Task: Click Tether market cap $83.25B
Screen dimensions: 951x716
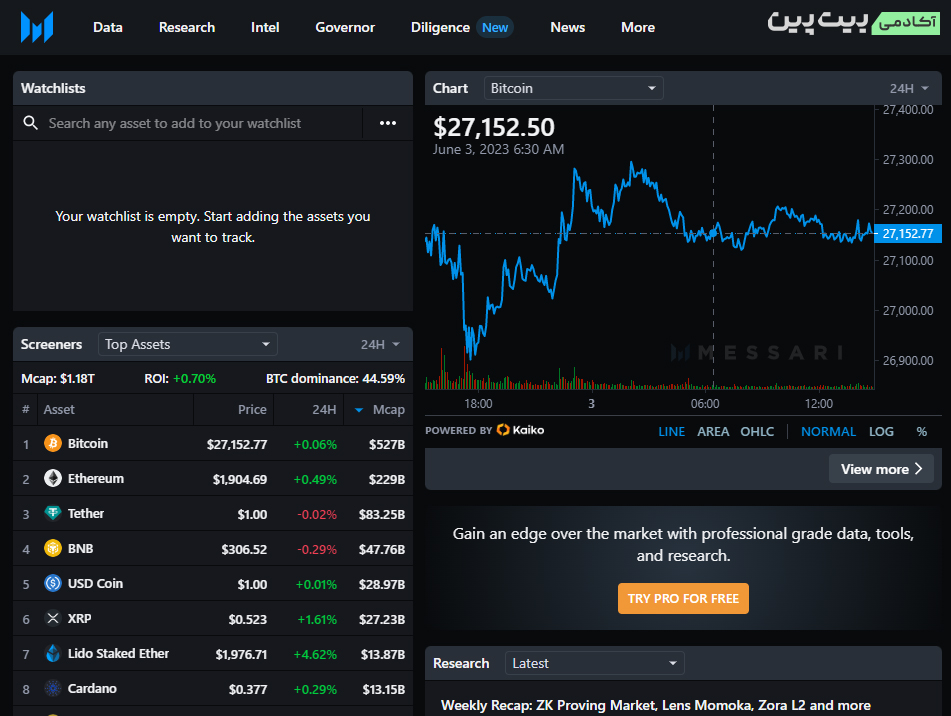Action: (x=381, y=515)
